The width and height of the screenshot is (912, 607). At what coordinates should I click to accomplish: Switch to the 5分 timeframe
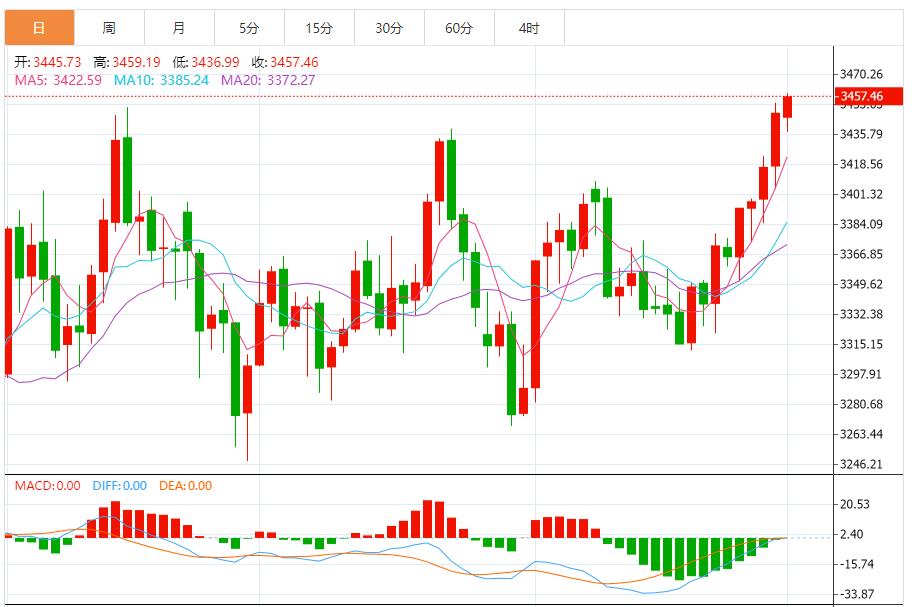(249, 28)
